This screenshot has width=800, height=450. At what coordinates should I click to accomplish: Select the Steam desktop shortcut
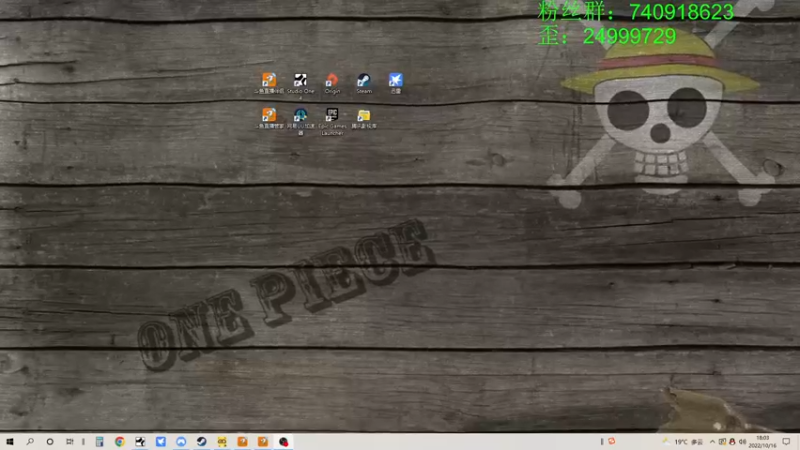tap(364, 84)
